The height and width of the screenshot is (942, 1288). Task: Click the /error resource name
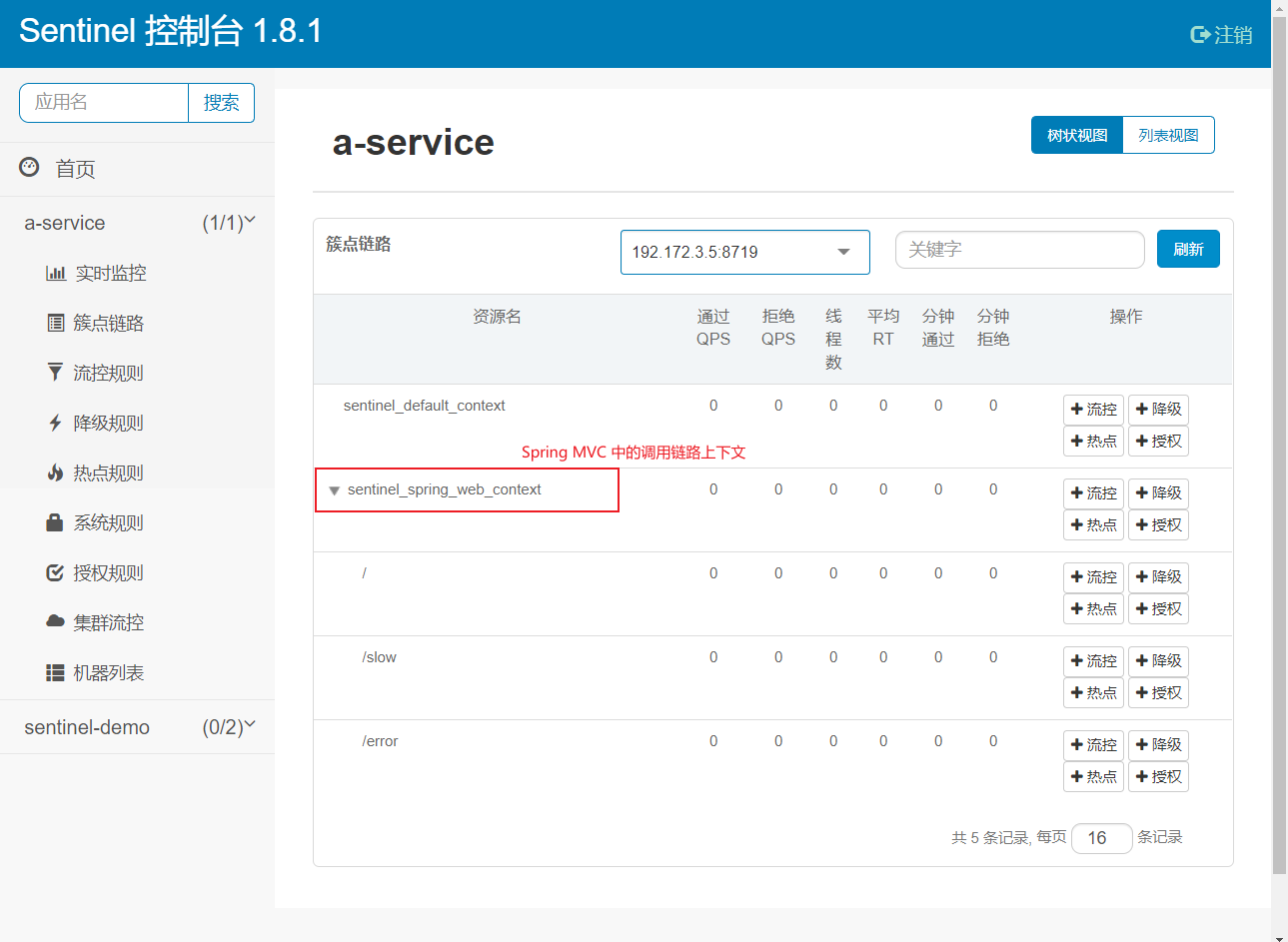[x=380, y=741]
